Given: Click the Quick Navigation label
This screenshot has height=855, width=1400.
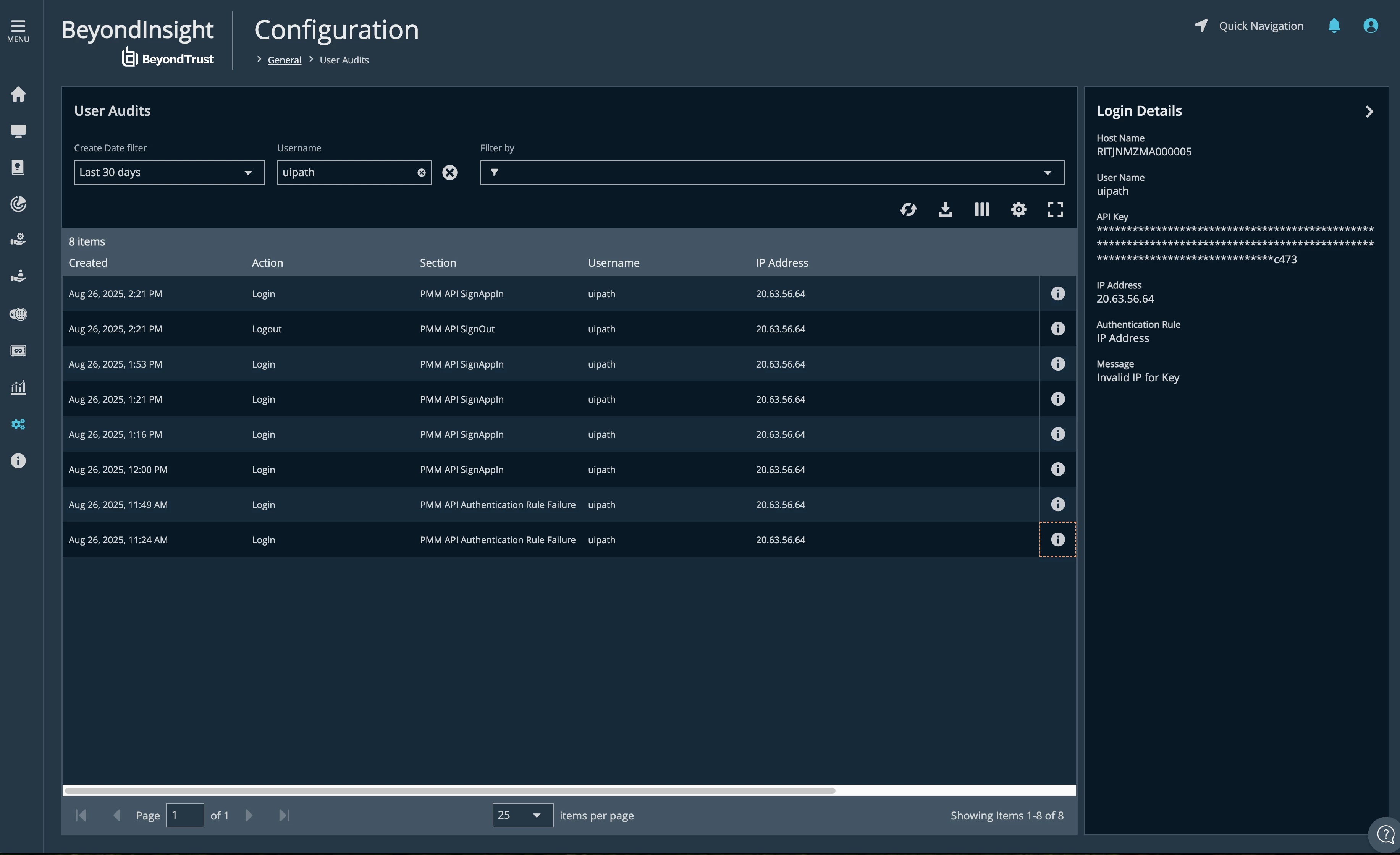Looking at the screenshot, I should (1261, 26).
